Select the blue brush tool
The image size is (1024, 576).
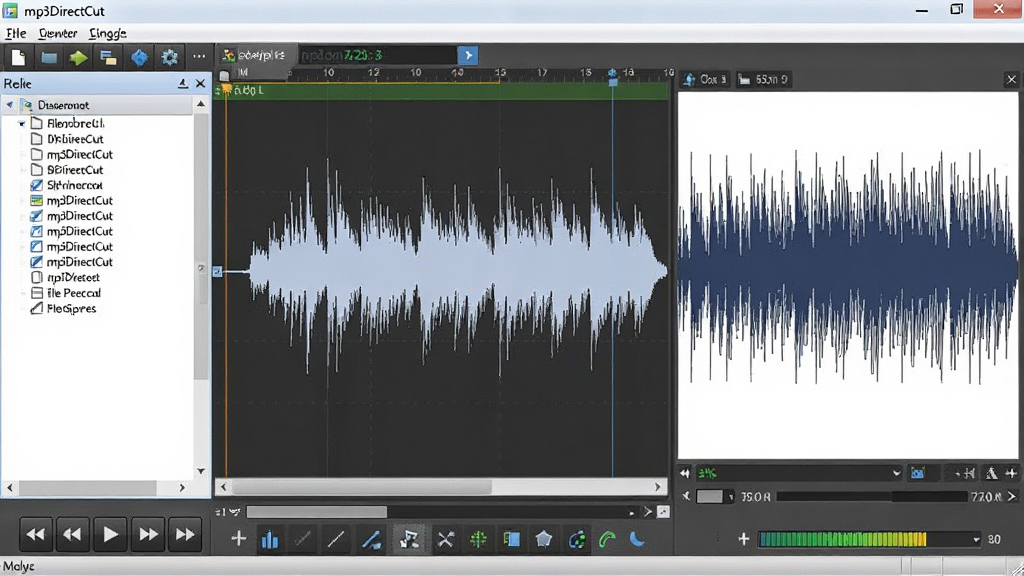point(372,539)
